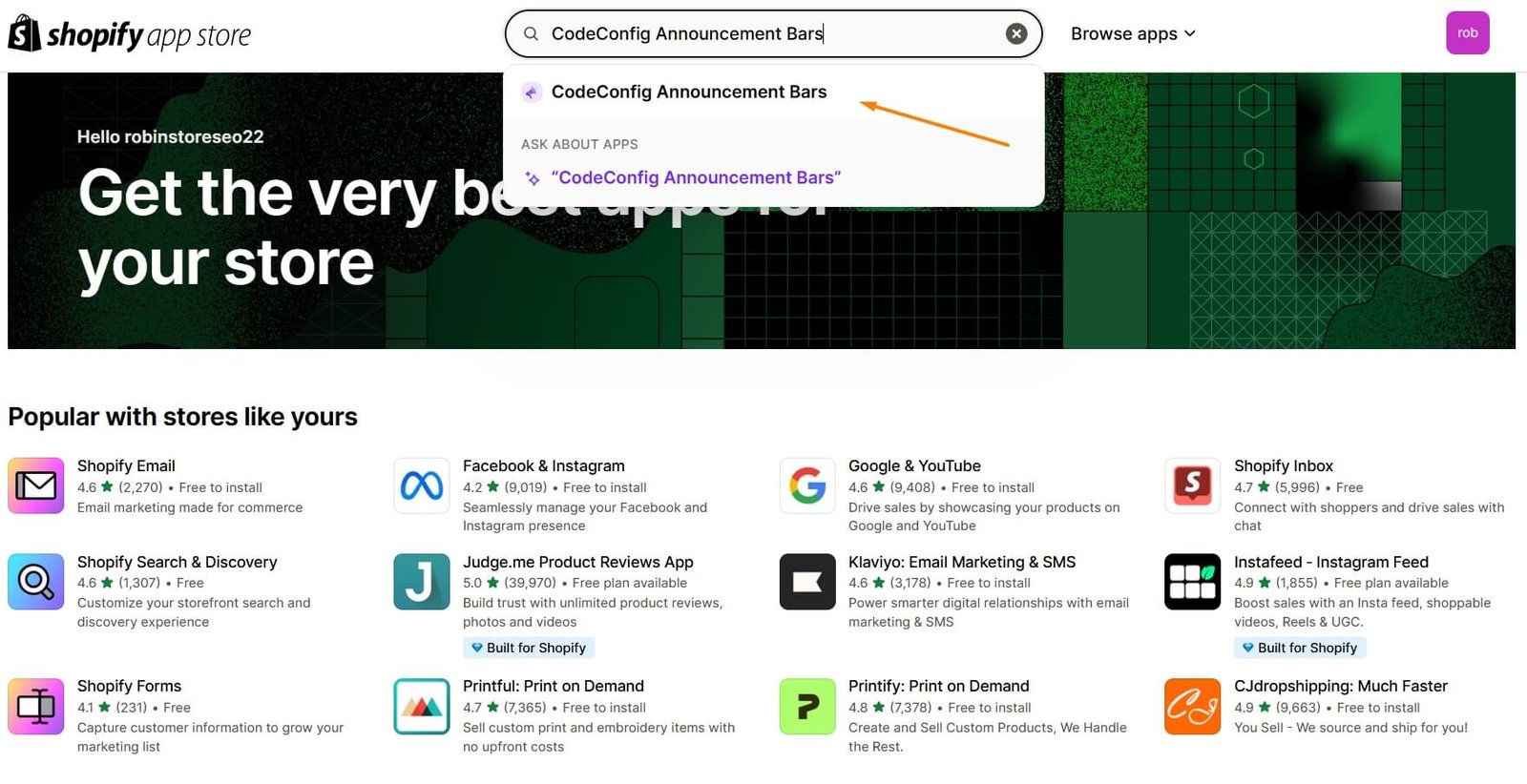Screen dimensions: 1527x784
Task: Open Instafeed - Instagram Feed link
Action: point(1331,563)
